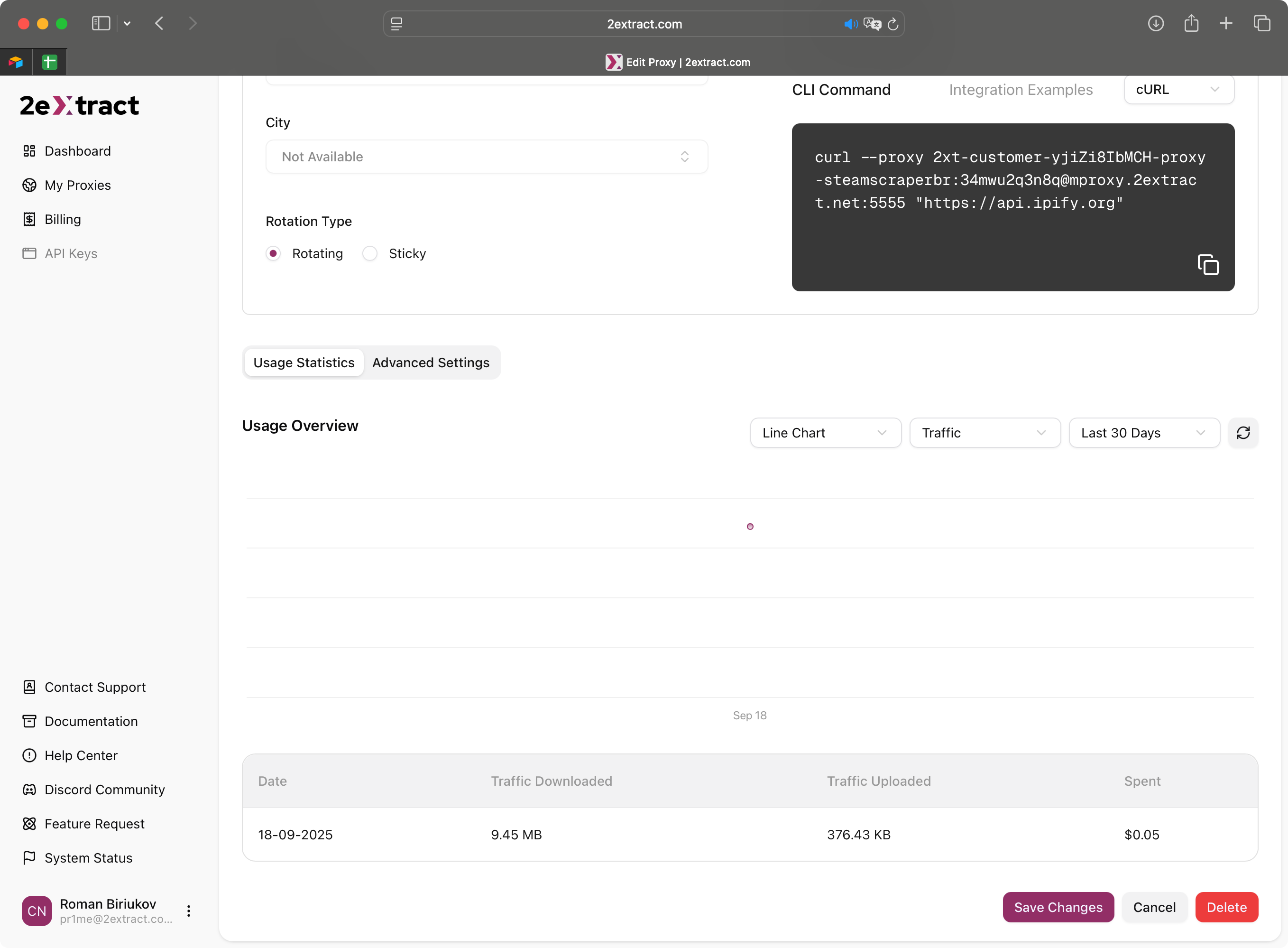Image resolution: width=1288 pixels, height=948 pixels.
Task: Switch to Integration Examples tab
Action: coord(1020,90)
